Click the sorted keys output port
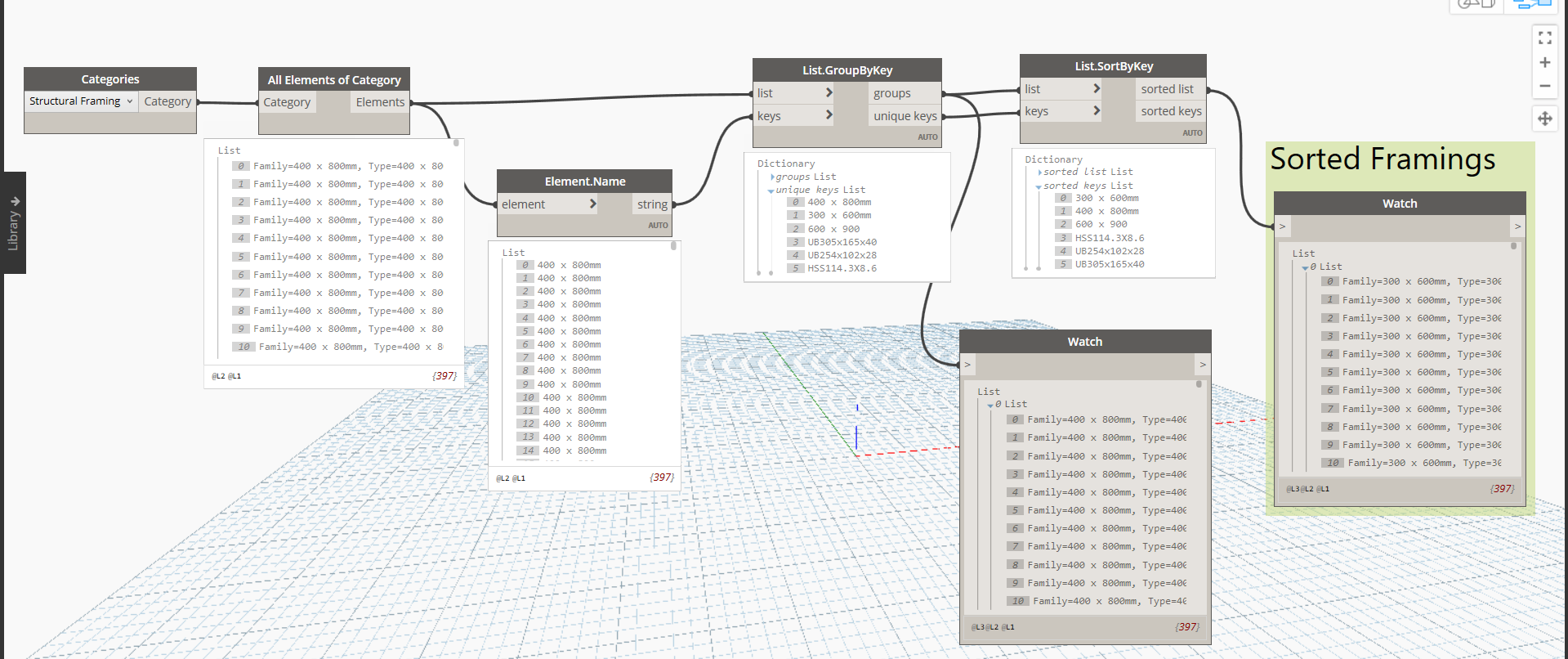Screen dimensions: 1568x659 pyautogui.click(x=1171, y=111)
